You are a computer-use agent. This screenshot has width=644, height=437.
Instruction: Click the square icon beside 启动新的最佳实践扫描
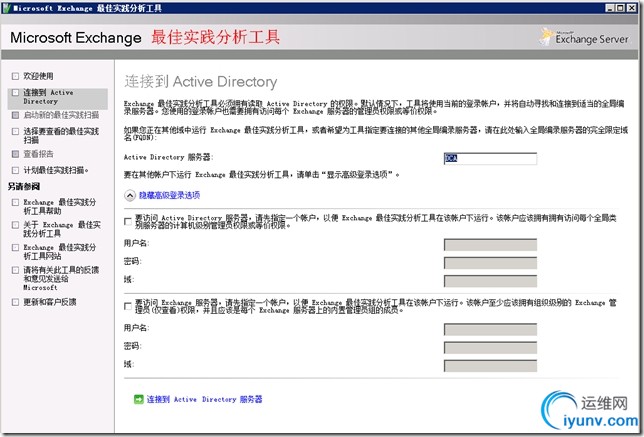(15, 115)
